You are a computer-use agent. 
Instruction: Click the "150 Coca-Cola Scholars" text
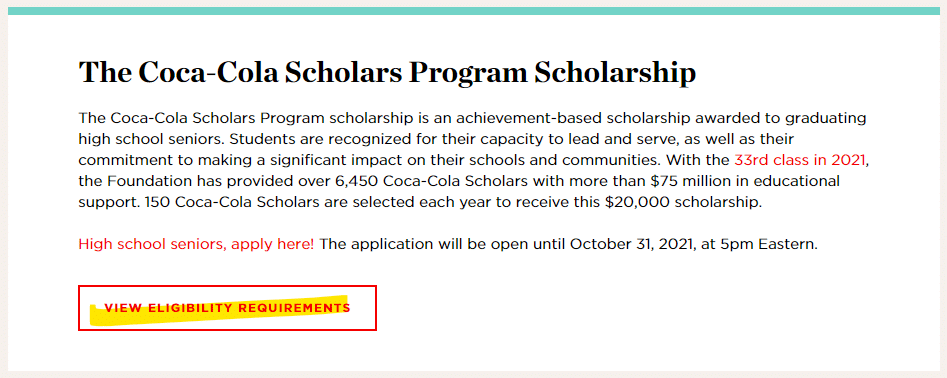[x=233, y=202]
